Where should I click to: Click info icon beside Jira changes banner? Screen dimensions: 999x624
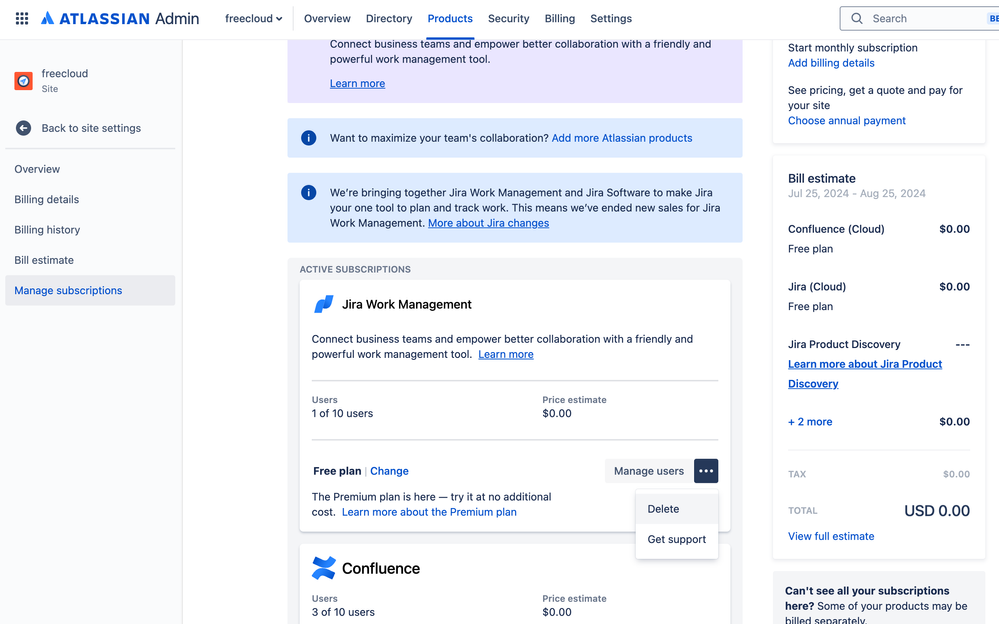click(308, 192)
